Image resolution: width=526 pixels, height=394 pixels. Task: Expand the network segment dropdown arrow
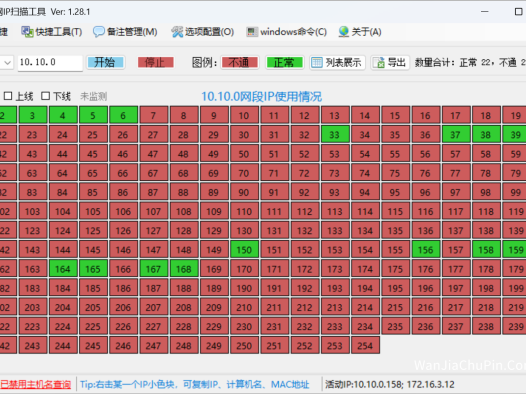click(x=7, y=63)
